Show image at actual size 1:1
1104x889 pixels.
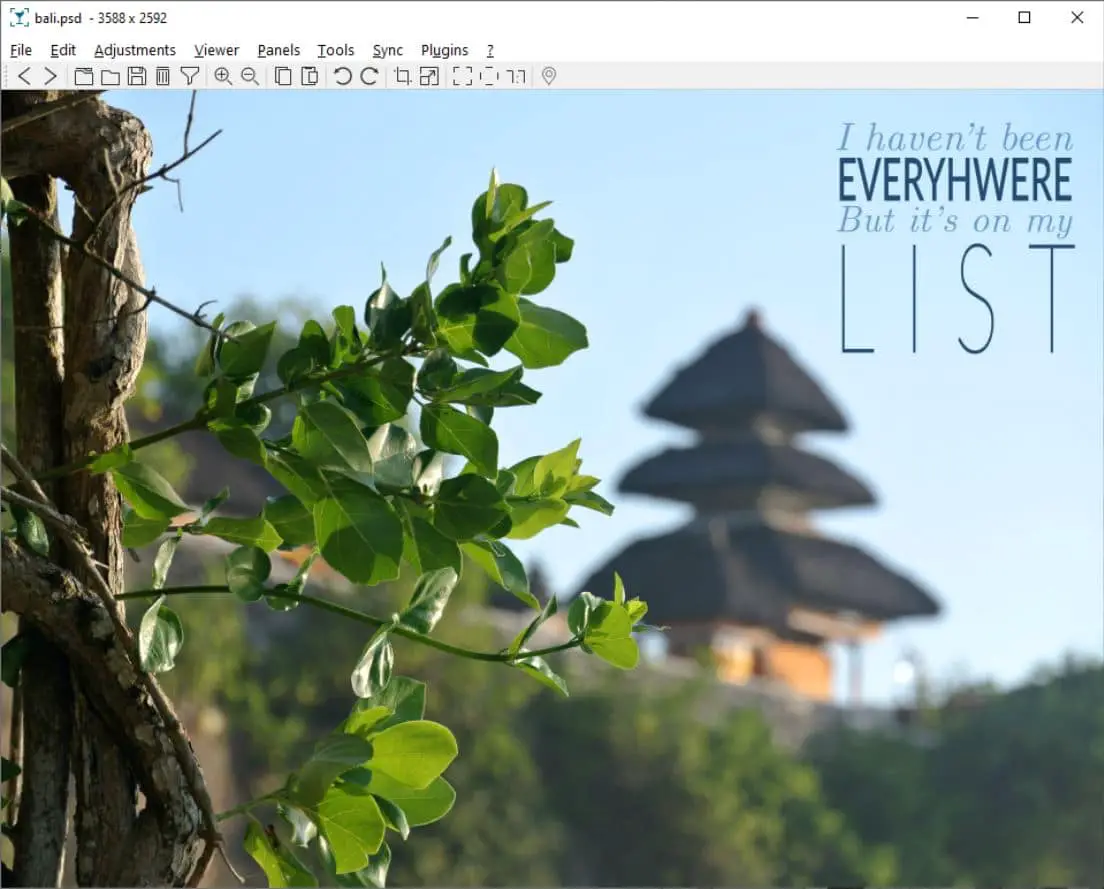tap(516, 76)
